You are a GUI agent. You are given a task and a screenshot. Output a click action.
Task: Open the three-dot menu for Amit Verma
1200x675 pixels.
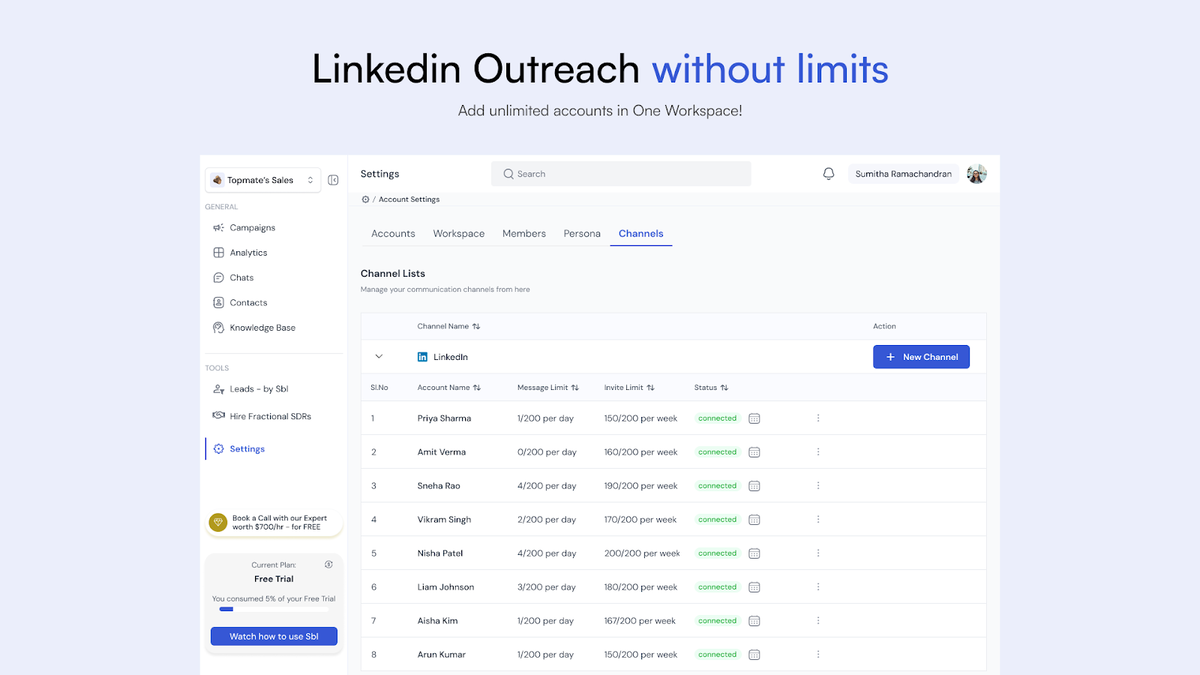point(818,452)
